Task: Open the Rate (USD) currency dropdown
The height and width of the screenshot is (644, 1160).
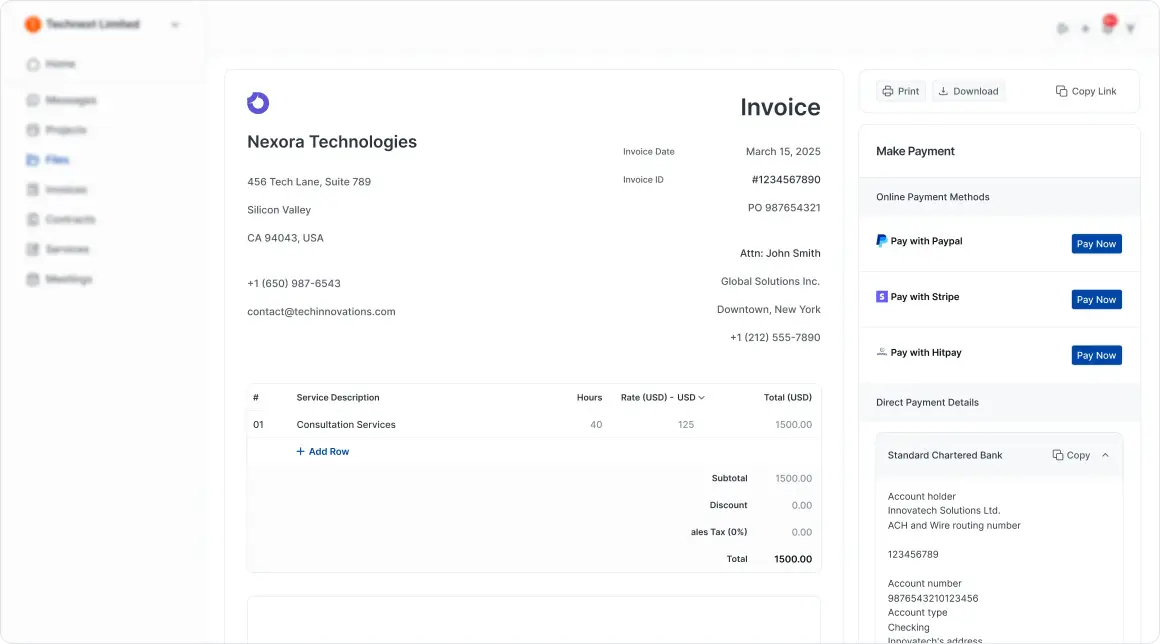Action: click(662, 397)
